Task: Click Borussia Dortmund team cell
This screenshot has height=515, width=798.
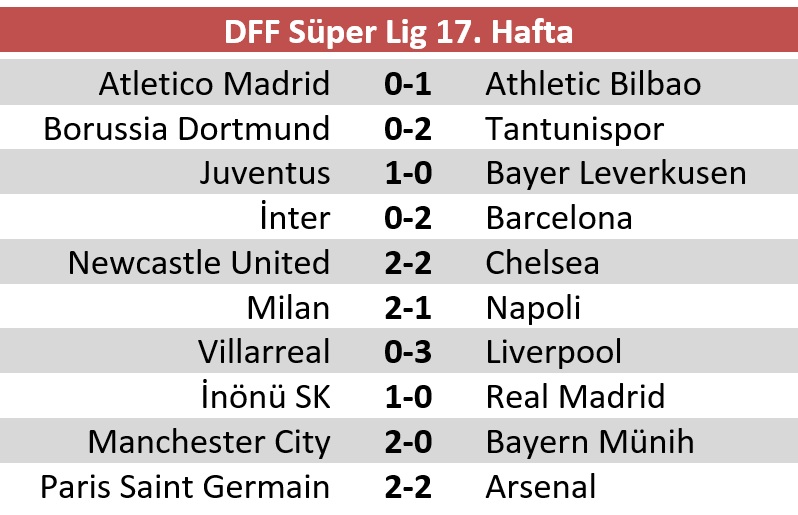Action: click(x=187, y=128)
